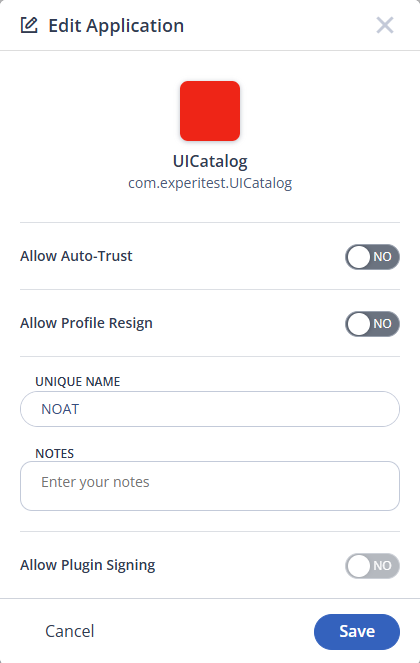
Task: Click the edit pencil icon in header
Action: tap(29, 25)
